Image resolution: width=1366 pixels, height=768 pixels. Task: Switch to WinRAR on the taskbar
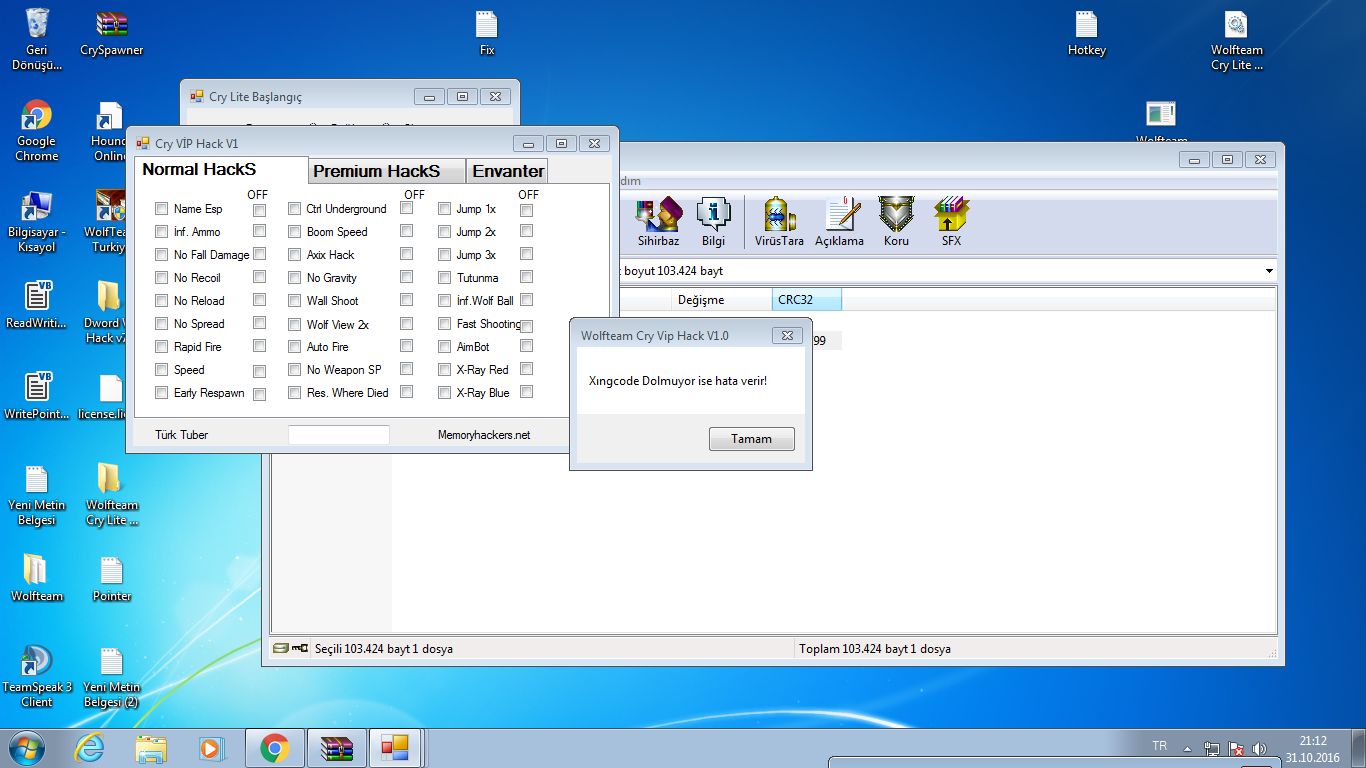pos(335,748)
